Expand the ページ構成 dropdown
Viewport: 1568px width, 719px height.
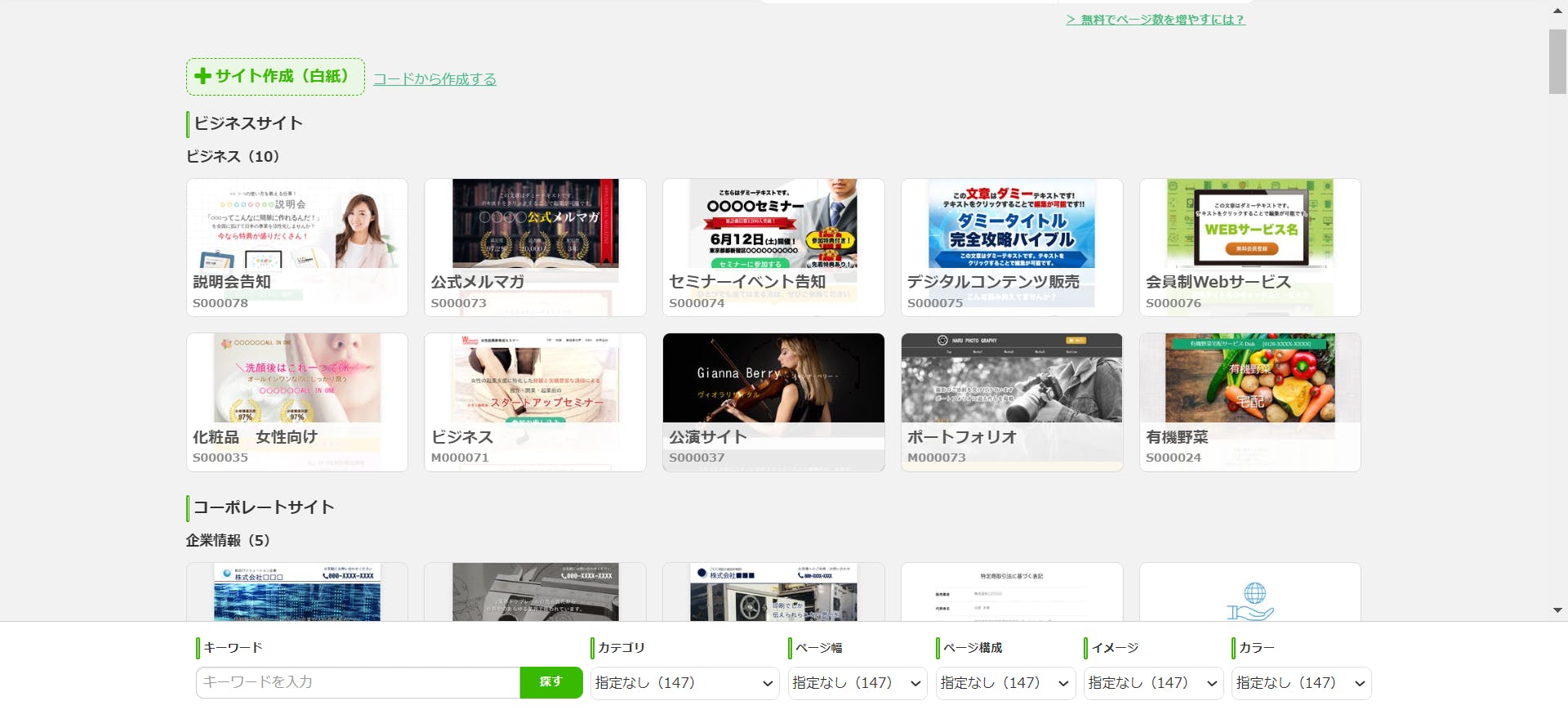tap(1004, 683)
